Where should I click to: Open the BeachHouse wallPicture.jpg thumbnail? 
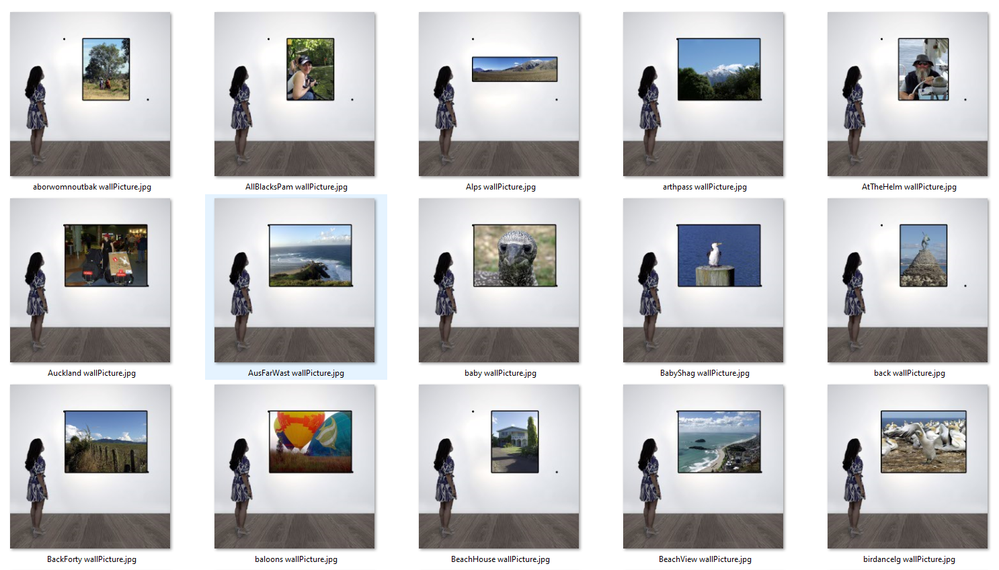[500, 467]
